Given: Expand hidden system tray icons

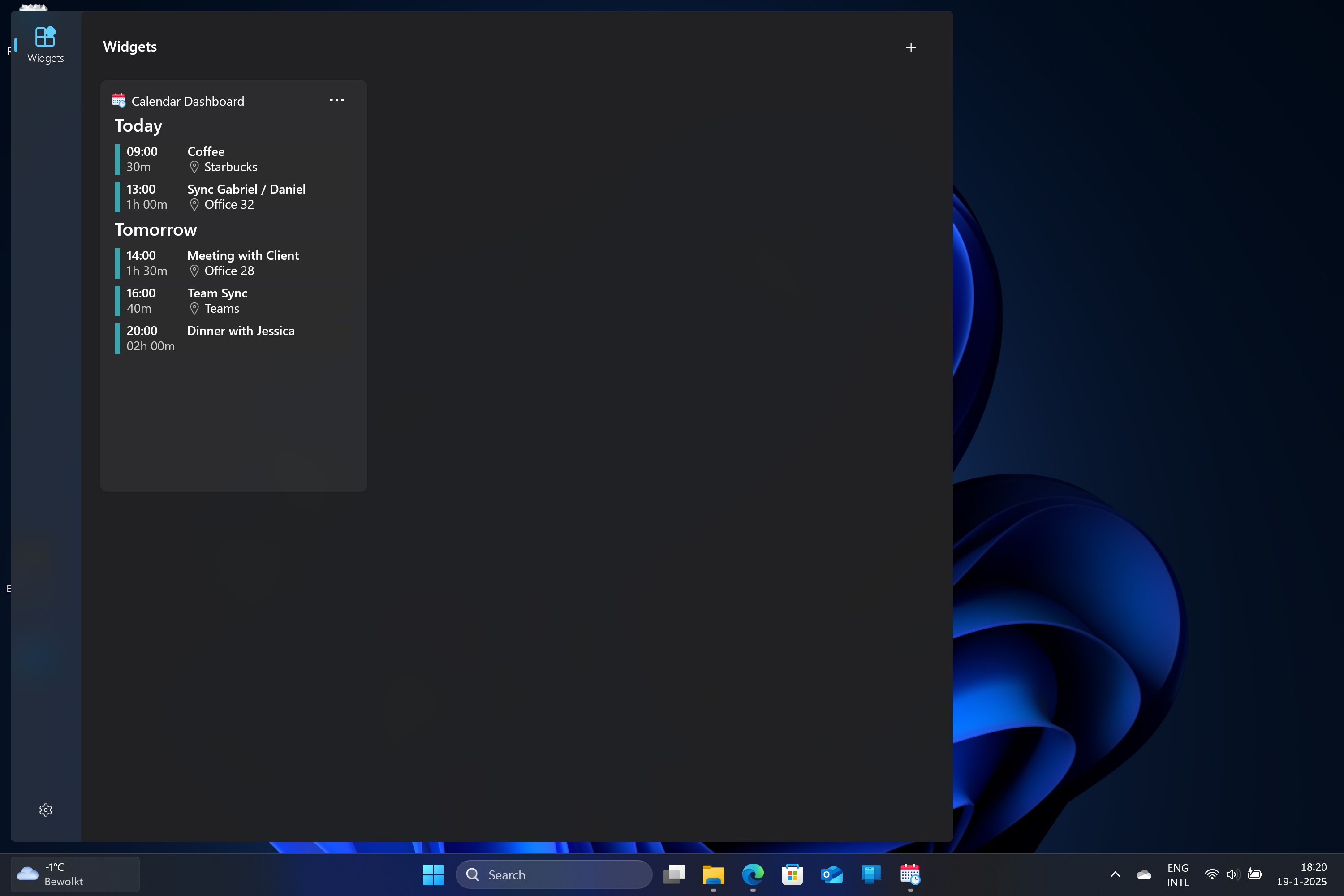Looking at the screenshot, I should pos(1115,874).
